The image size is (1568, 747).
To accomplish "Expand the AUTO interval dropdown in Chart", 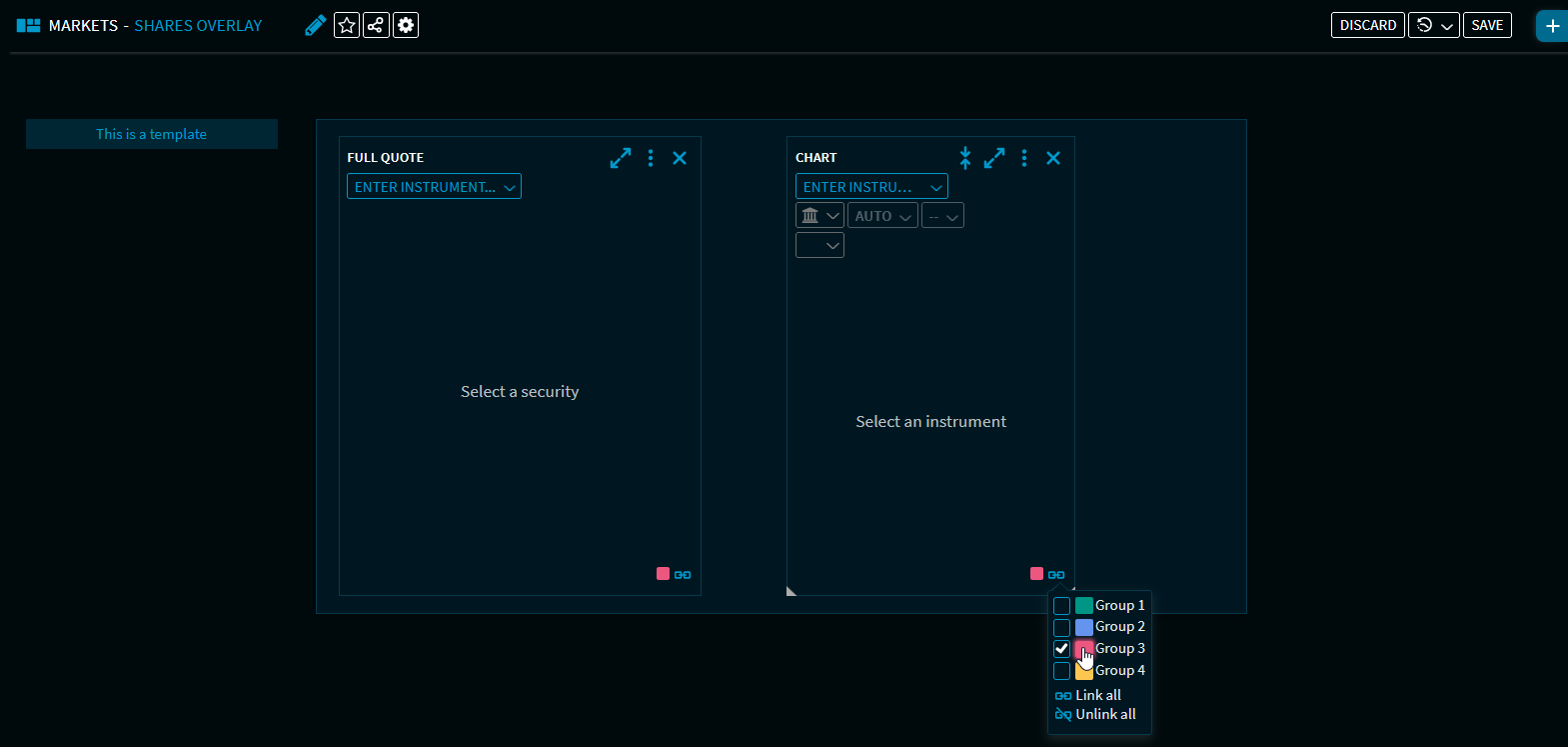I will 882,216.
